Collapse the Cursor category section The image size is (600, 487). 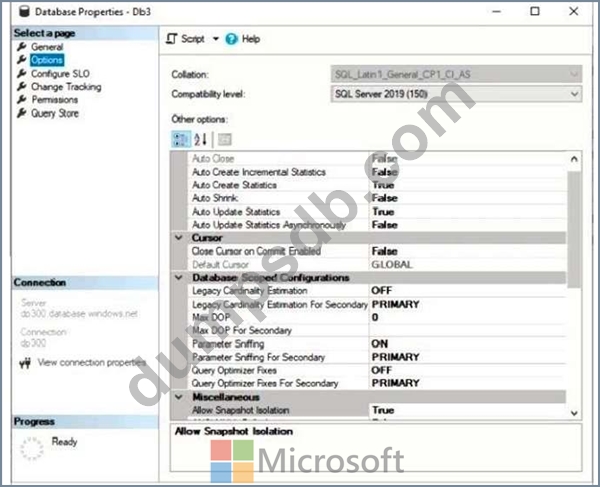coord(180,238)
